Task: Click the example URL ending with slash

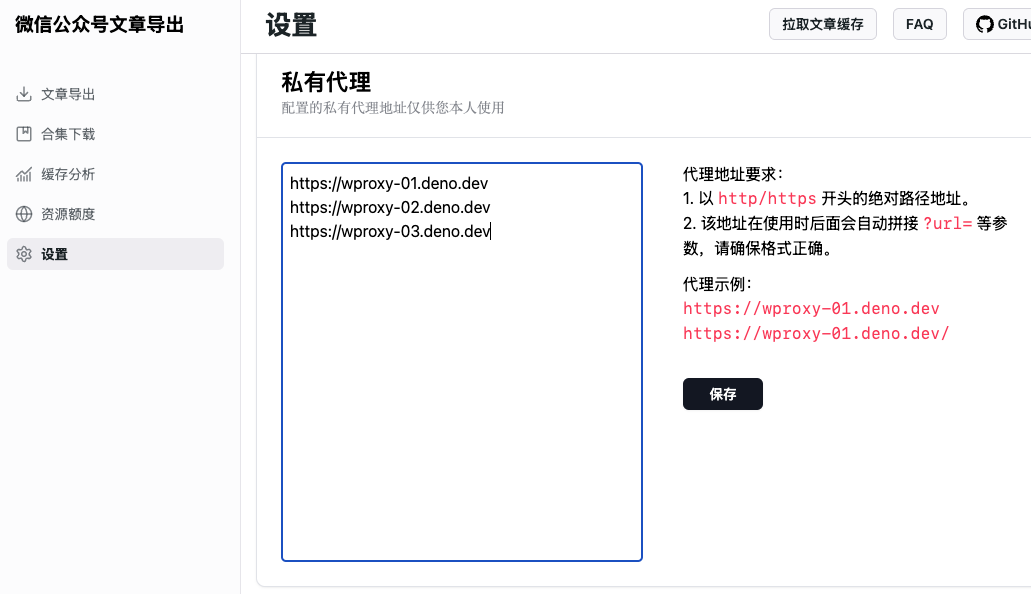Action: 816,334
